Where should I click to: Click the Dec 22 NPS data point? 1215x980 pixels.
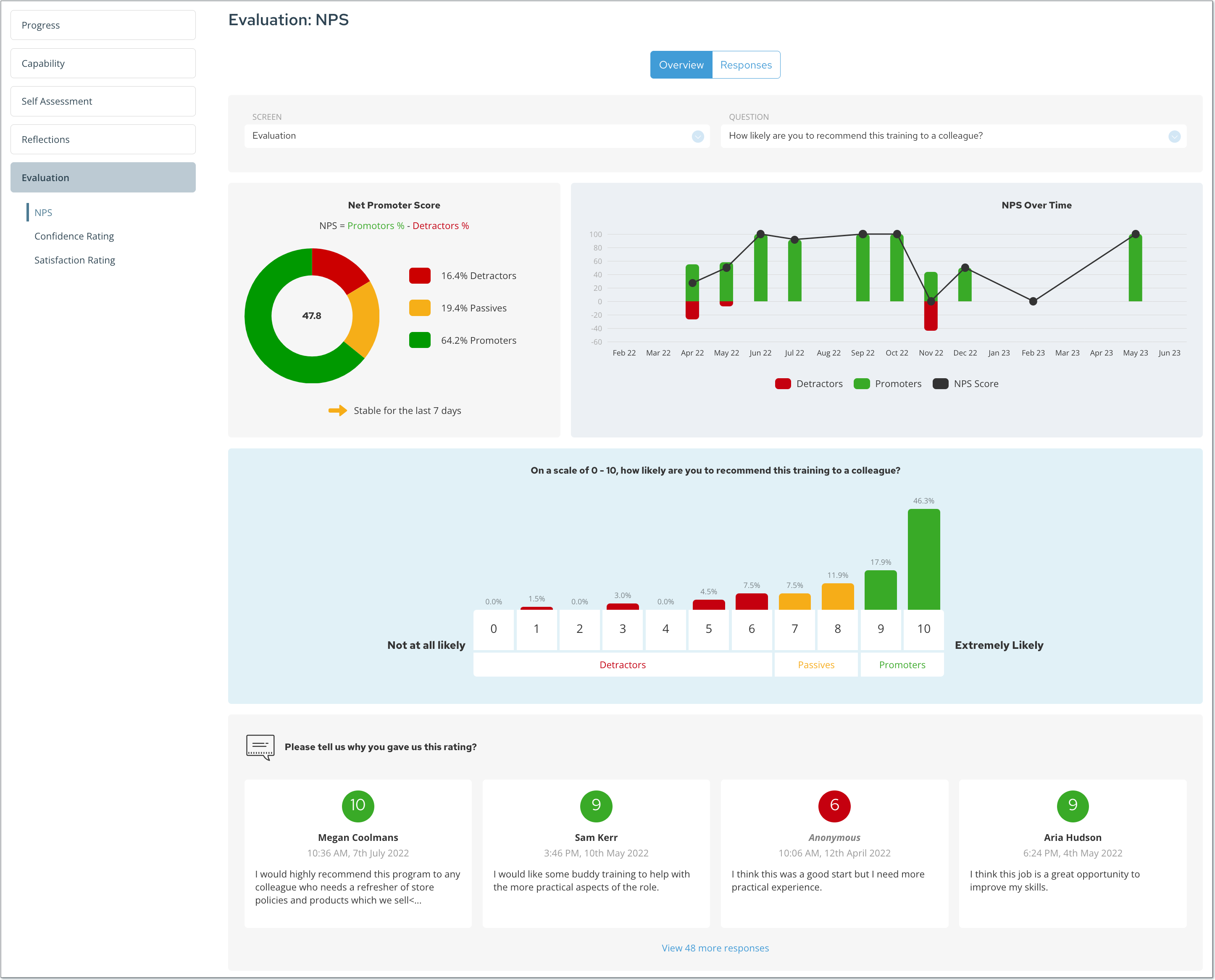coord(965,268)
